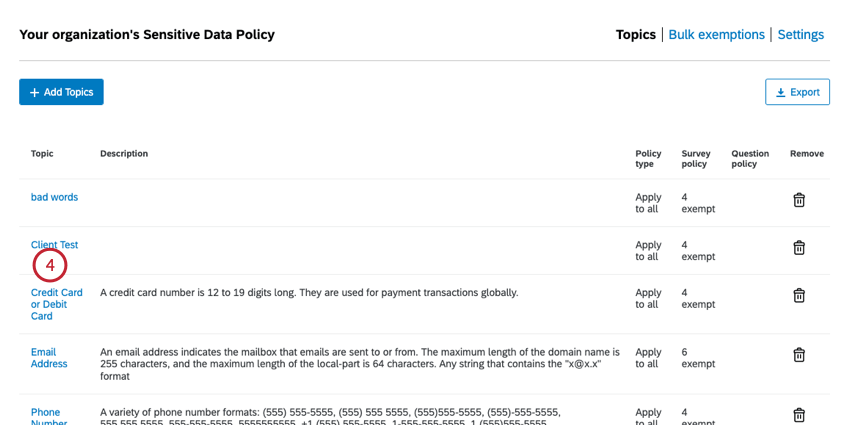Delete the bad words topic trash icon
The height and width of the screenshot is (425, 850).
[799, 200]
